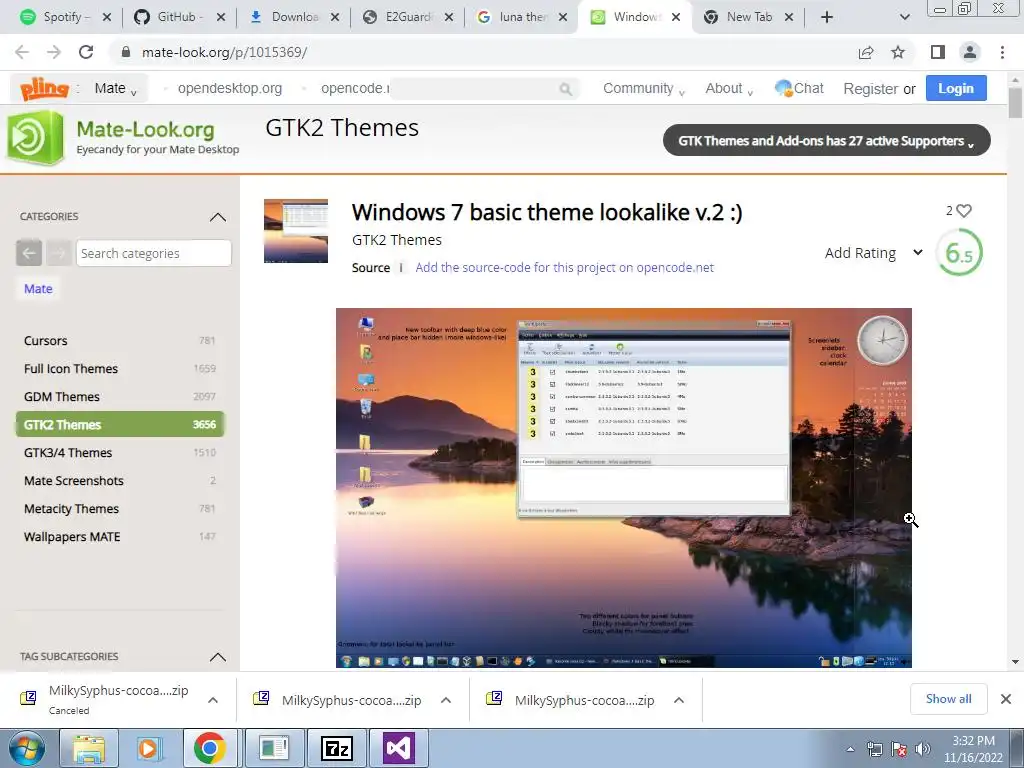The height and width of the screenshot is (768, 1024).
Task: Open Windows Media Player from taskbar
Action: (x=149, y=748)
